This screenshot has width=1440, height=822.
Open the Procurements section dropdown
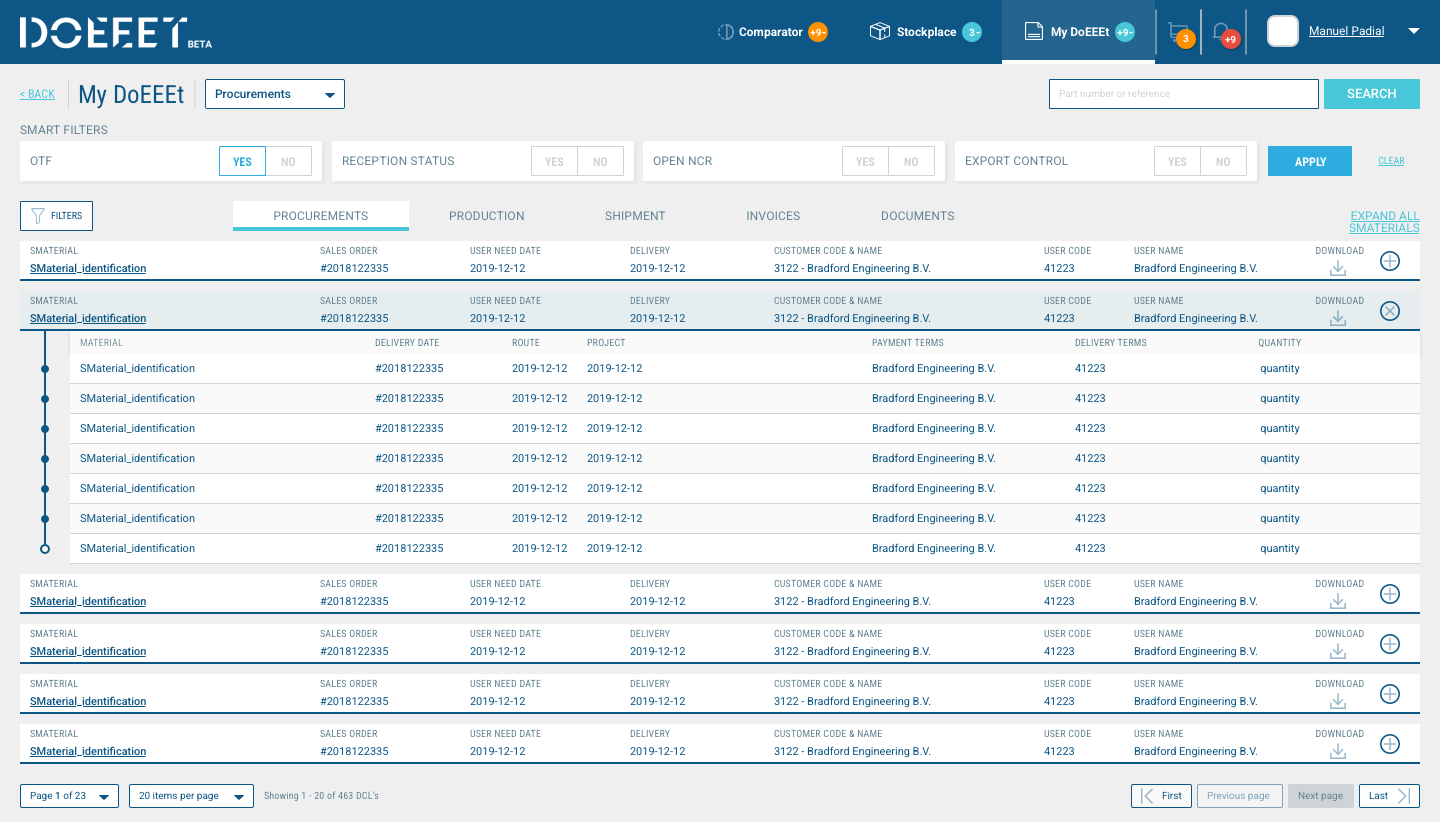275,94
